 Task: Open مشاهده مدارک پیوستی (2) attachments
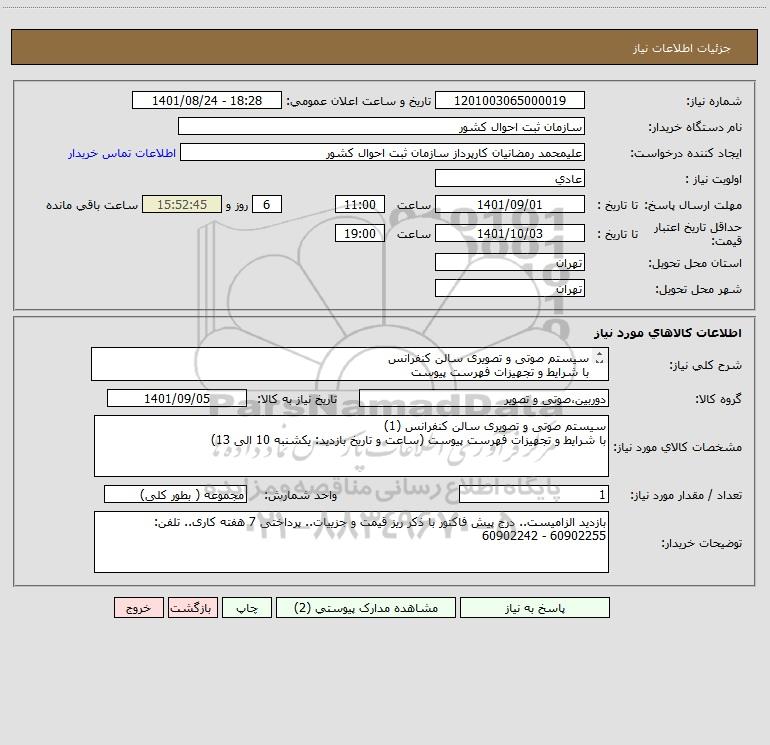tap(366, 608)
